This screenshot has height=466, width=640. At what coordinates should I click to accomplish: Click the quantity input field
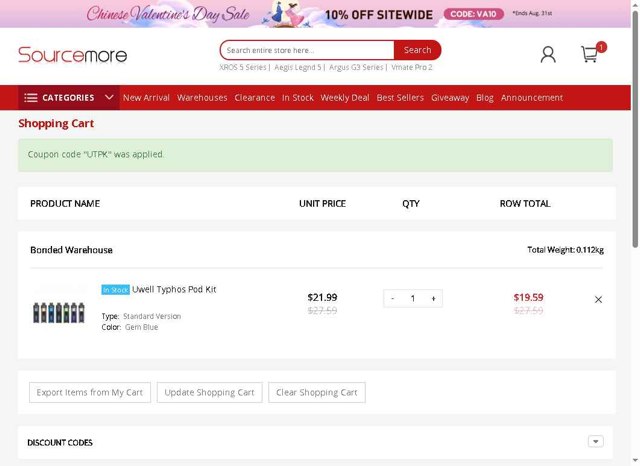[x=413, y=299]
